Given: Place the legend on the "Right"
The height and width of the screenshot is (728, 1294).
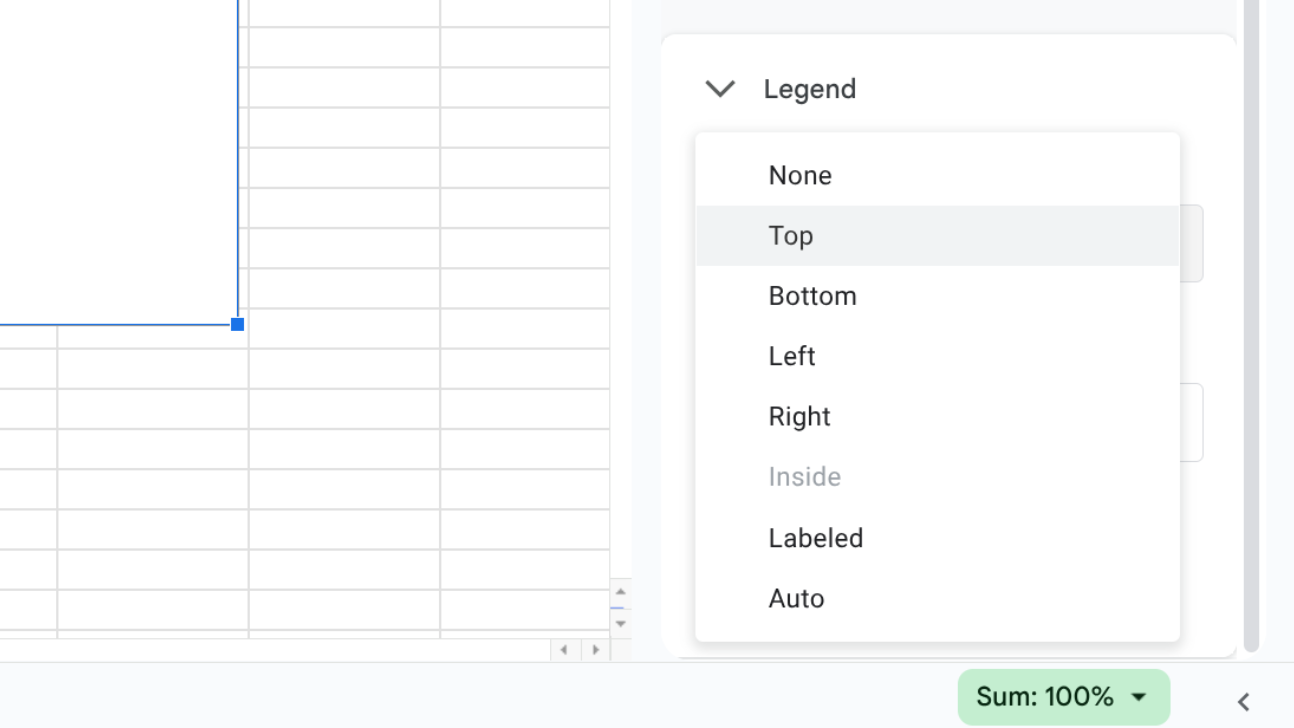Looking at the screenshot, I should [799, 416].
